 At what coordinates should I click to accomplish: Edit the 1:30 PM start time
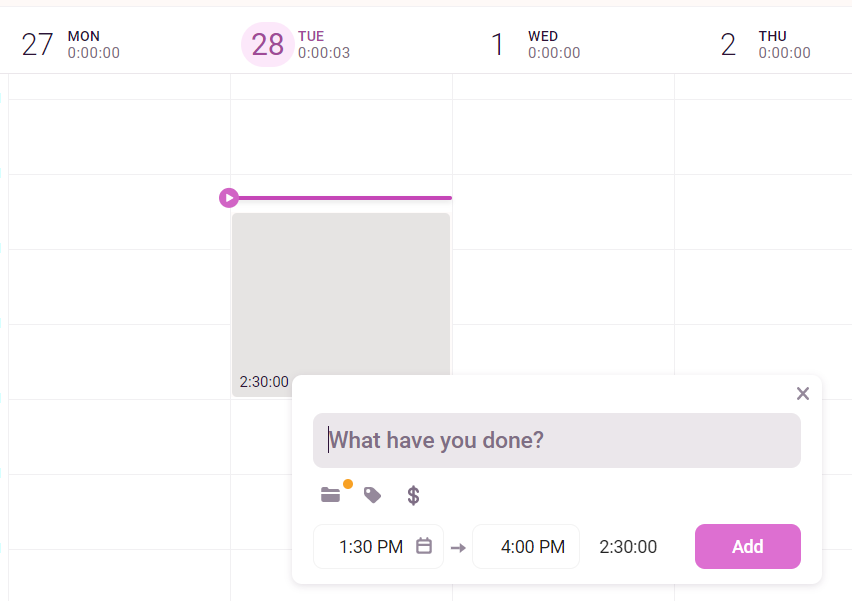click(371, 546)
